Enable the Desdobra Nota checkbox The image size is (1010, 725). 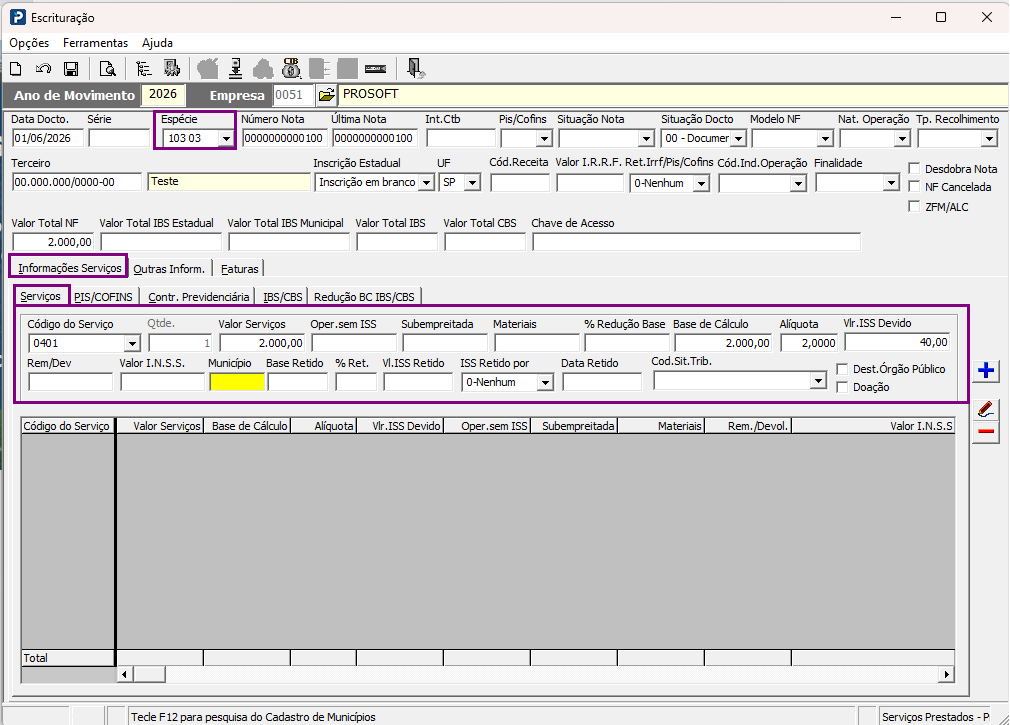914,169
